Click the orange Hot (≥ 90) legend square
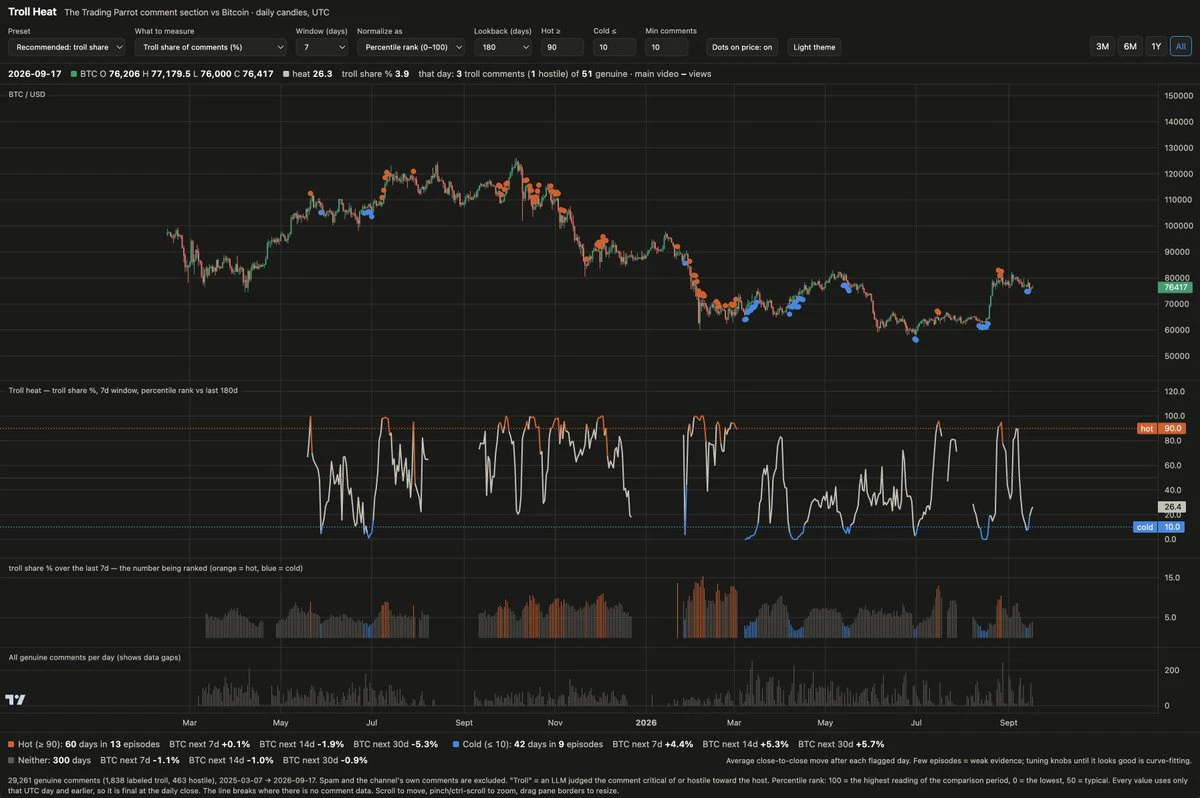The image size is (1200, 798). [x=12, y=745]
